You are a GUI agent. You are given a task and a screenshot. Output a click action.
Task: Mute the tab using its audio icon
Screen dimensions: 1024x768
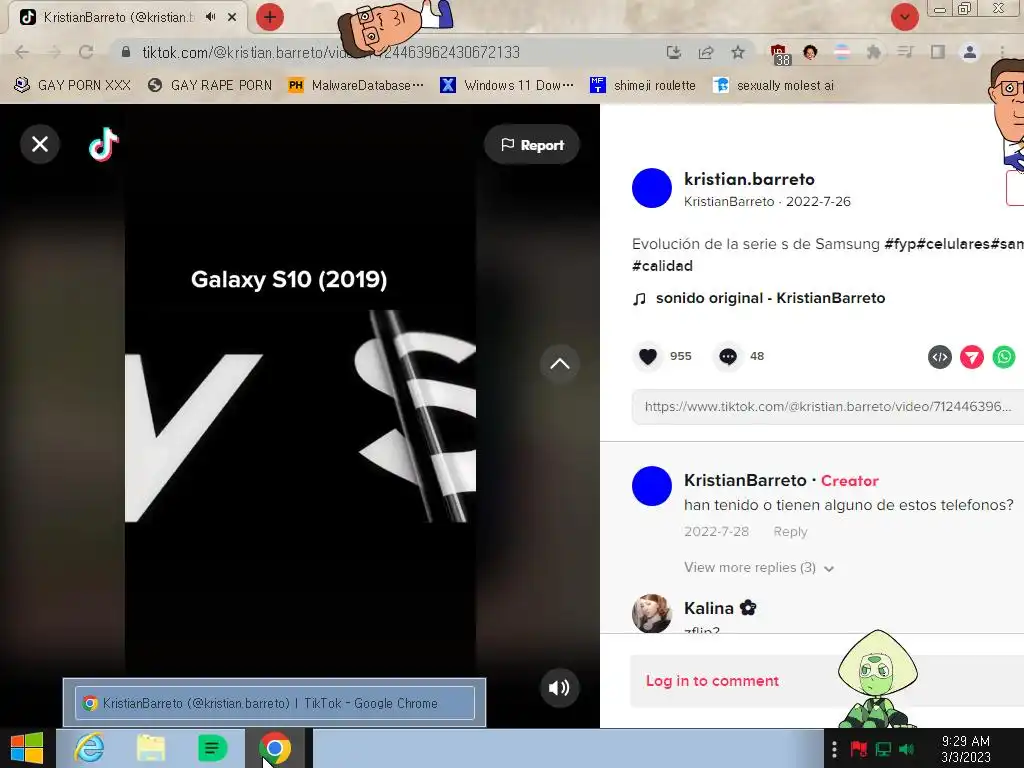[210, 17]
